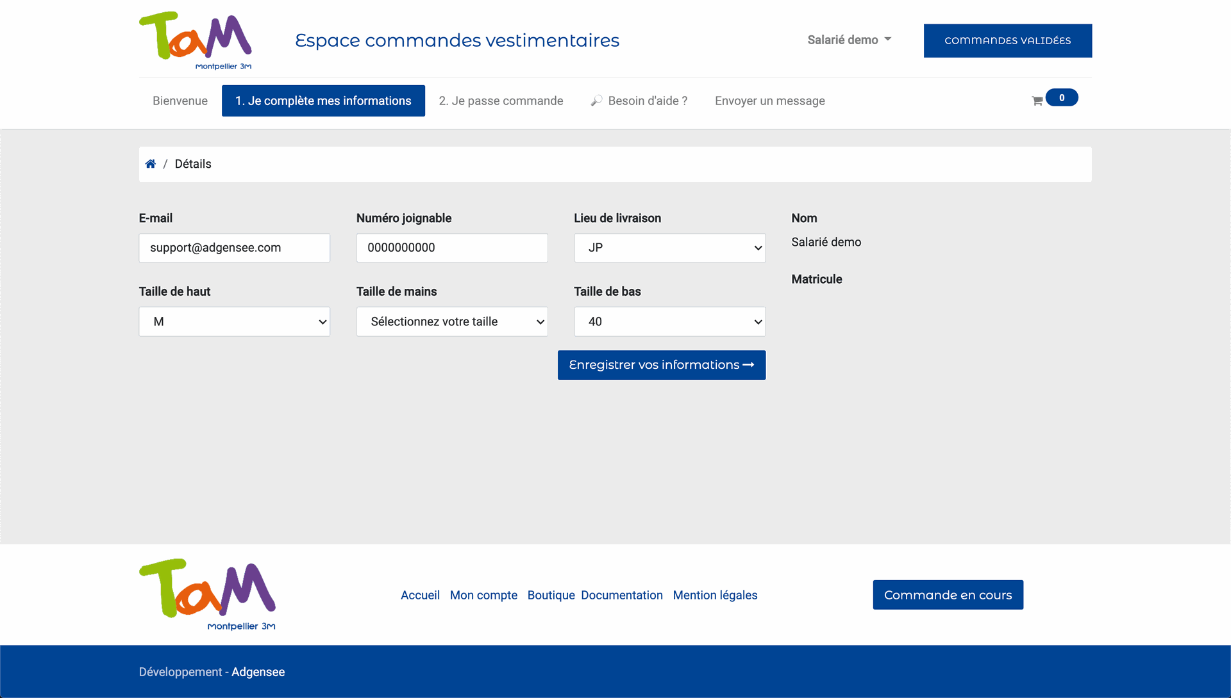Screen dimensions: 1231x698
Task: Click 'Enregistrer vos informations' button
Action: 661,365
